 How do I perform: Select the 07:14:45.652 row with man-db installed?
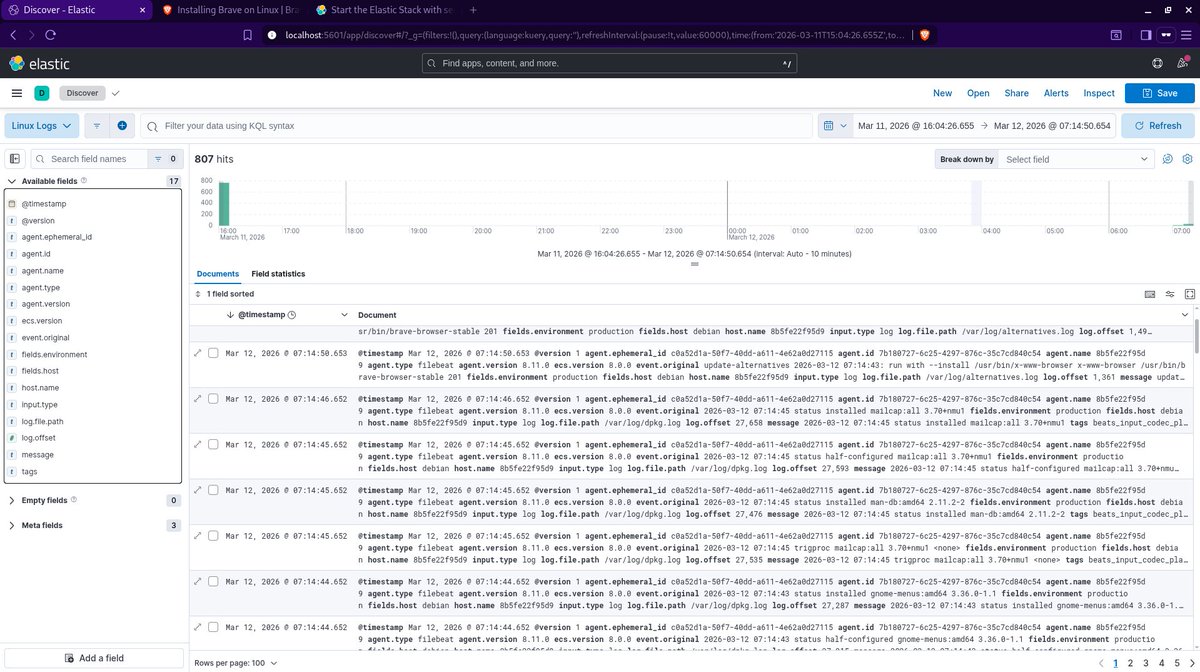(x=213, y=490)
